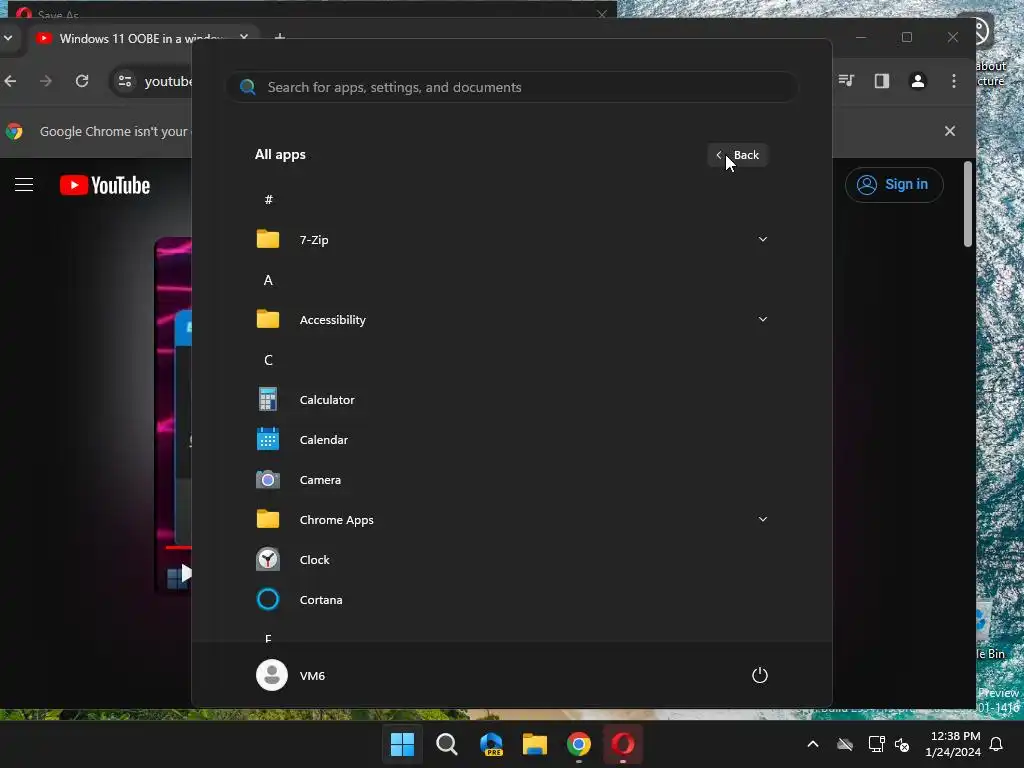
Task: Go Back to pinned apps
Action: [x=738, y=155]
